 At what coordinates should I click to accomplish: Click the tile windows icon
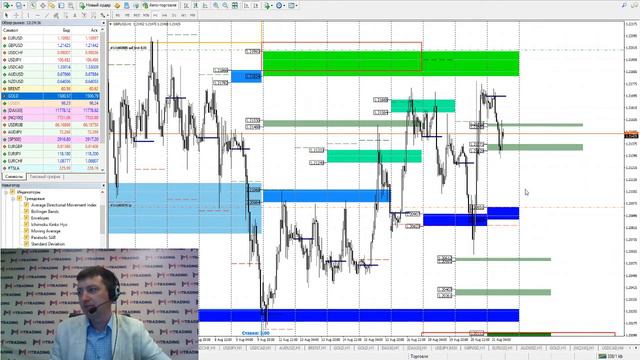click(235, 6)
